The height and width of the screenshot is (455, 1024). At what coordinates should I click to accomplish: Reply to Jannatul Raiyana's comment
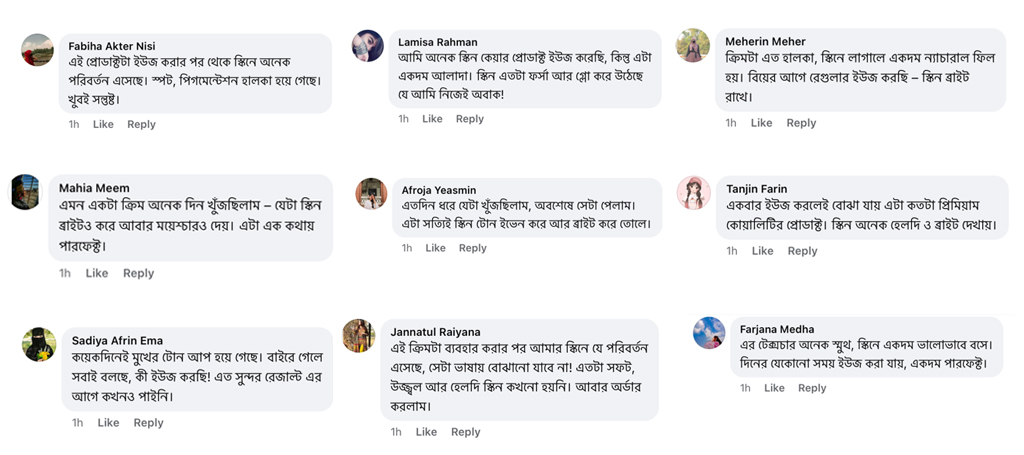tap(465, 432)
